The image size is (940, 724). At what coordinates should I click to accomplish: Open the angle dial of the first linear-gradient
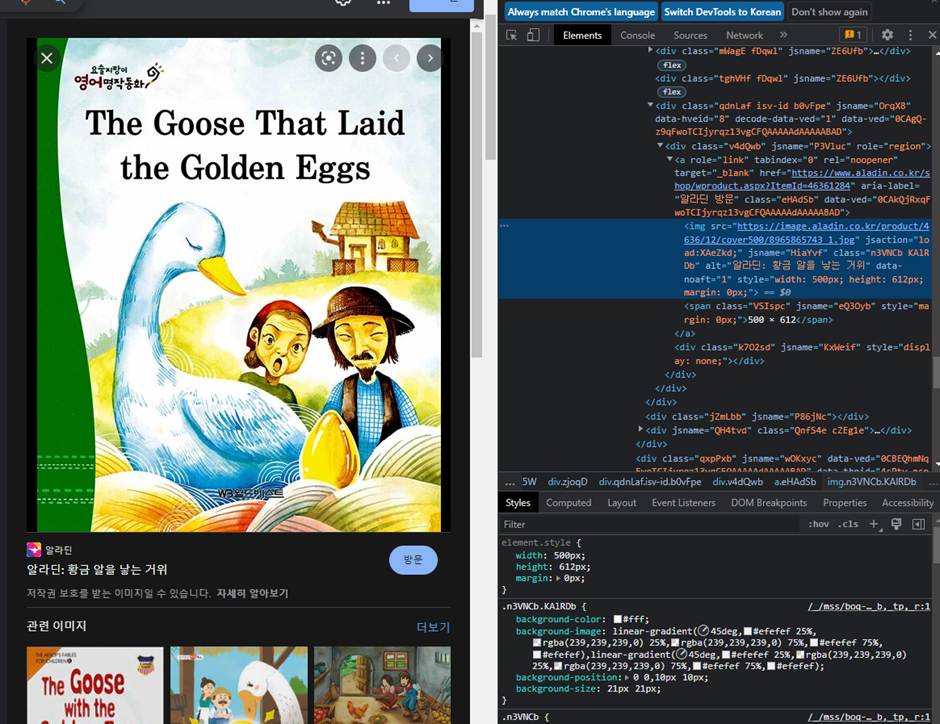(704, 631)
